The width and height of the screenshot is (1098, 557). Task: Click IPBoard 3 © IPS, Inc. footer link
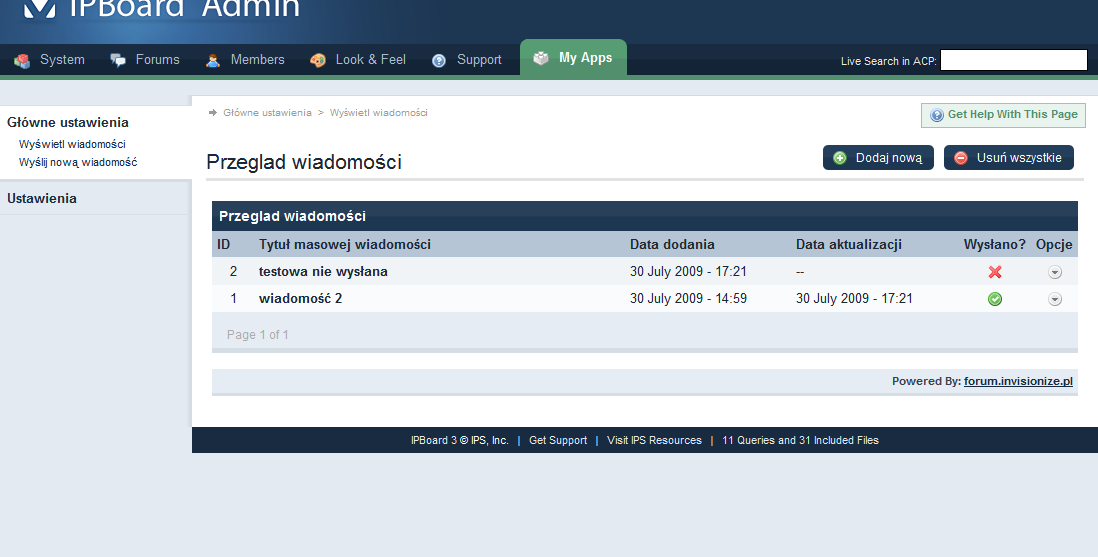click(459, 440)
